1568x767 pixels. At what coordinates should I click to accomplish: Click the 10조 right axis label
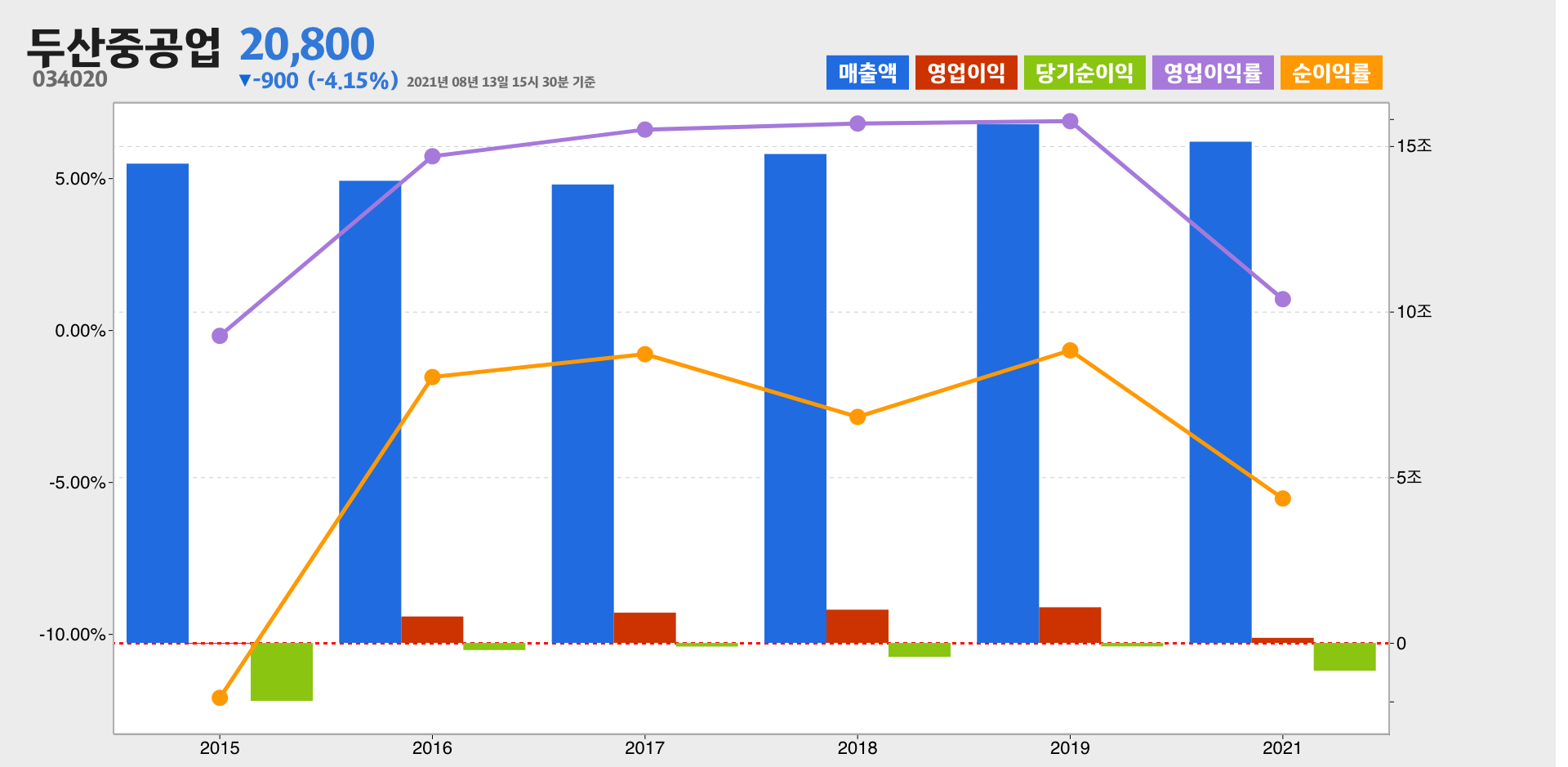click(1414, 311)
